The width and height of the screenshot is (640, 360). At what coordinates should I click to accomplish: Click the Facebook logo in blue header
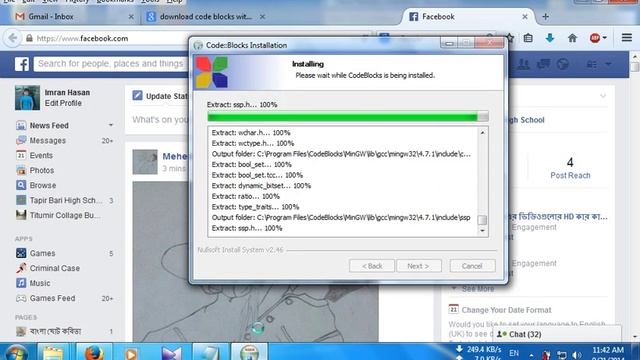pyautogui.click(x=22, y=64)
